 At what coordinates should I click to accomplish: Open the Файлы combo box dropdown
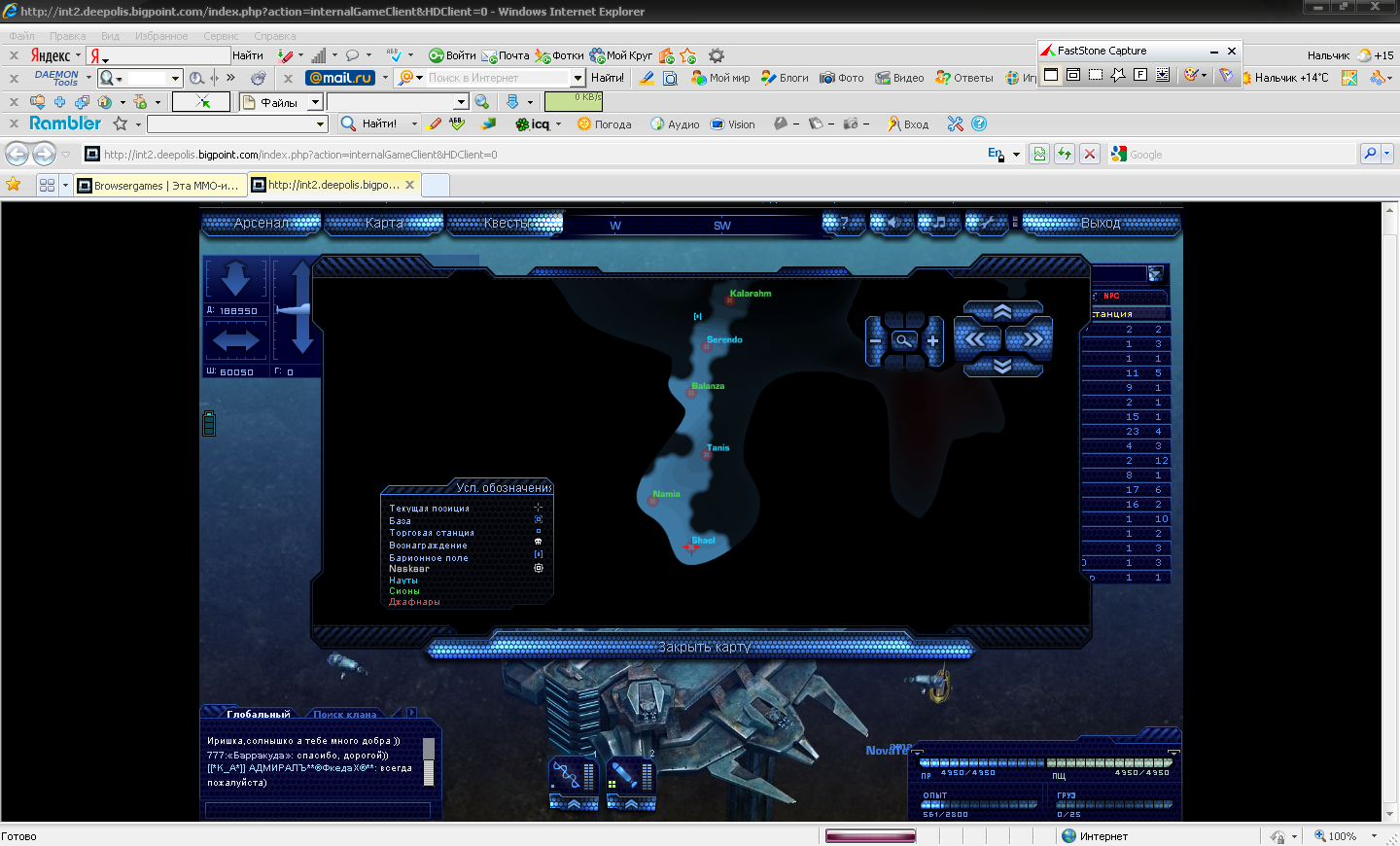tap(315, 102)
